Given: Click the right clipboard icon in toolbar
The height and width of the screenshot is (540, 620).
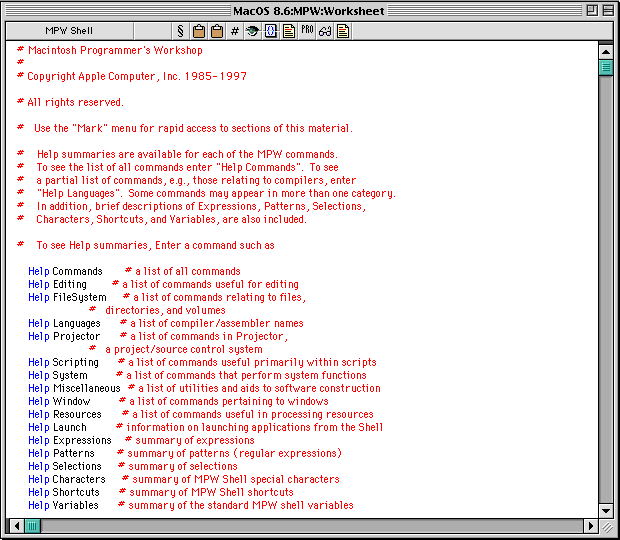Looking at the screenshot, I should point(216,31).
